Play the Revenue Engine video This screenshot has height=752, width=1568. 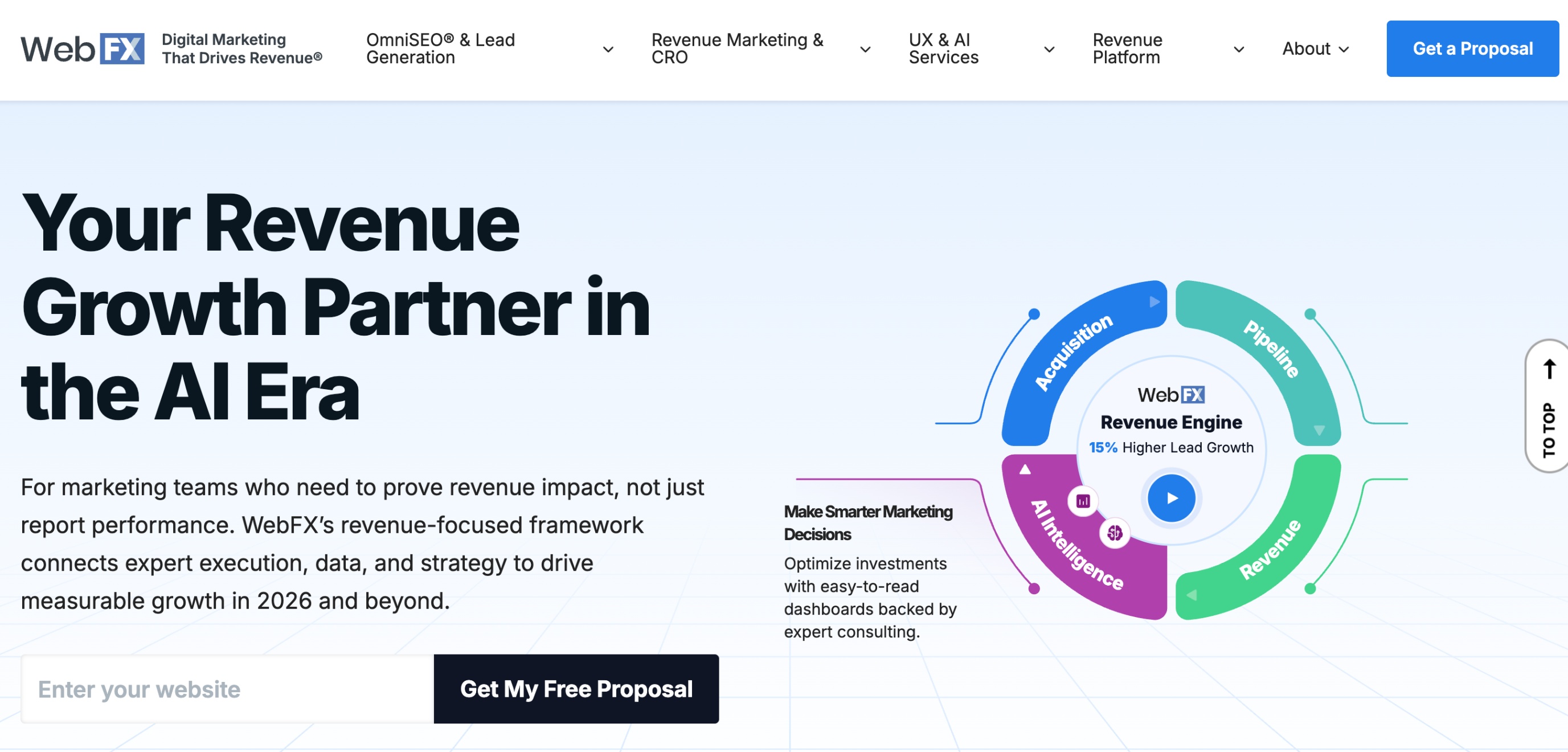tap(1171, 498)
